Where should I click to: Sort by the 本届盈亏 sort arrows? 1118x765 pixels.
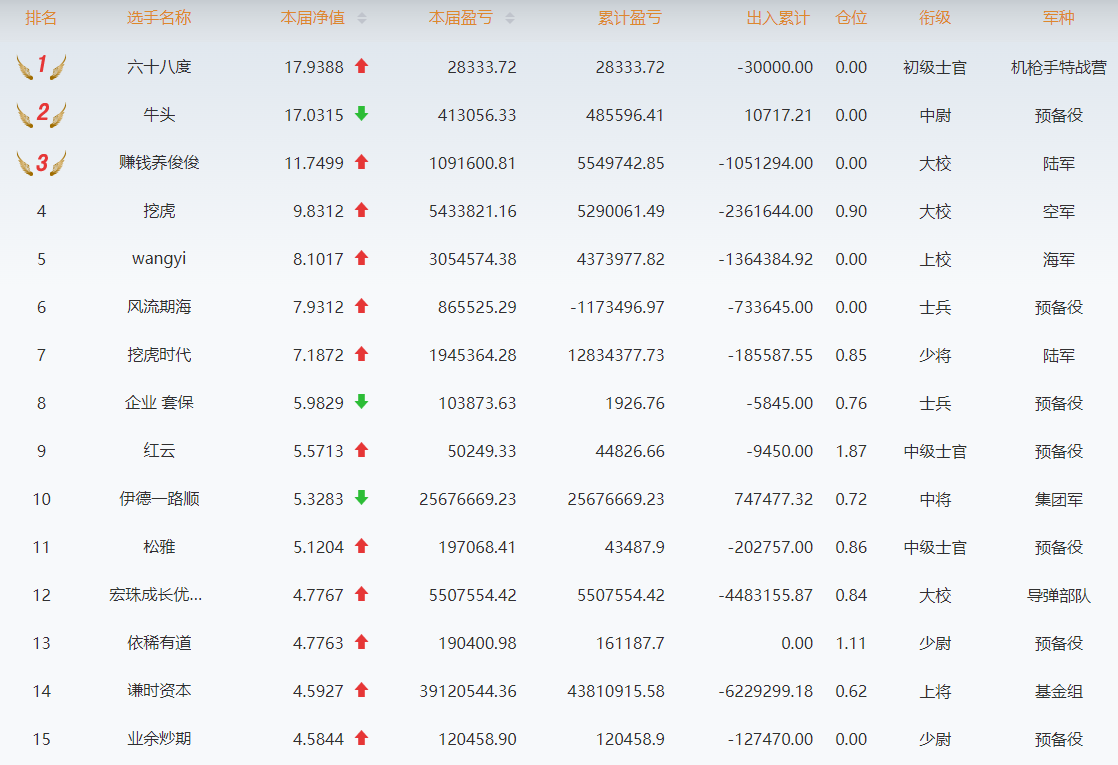(x=510, y=19)
